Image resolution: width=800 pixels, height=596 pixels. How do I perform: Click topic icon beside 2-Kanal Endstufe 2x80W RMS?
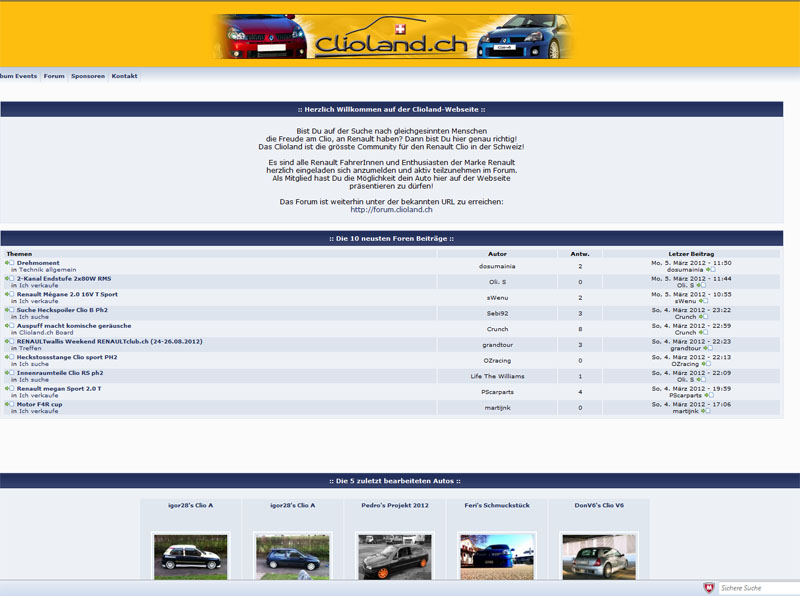[x=10, y=279]
